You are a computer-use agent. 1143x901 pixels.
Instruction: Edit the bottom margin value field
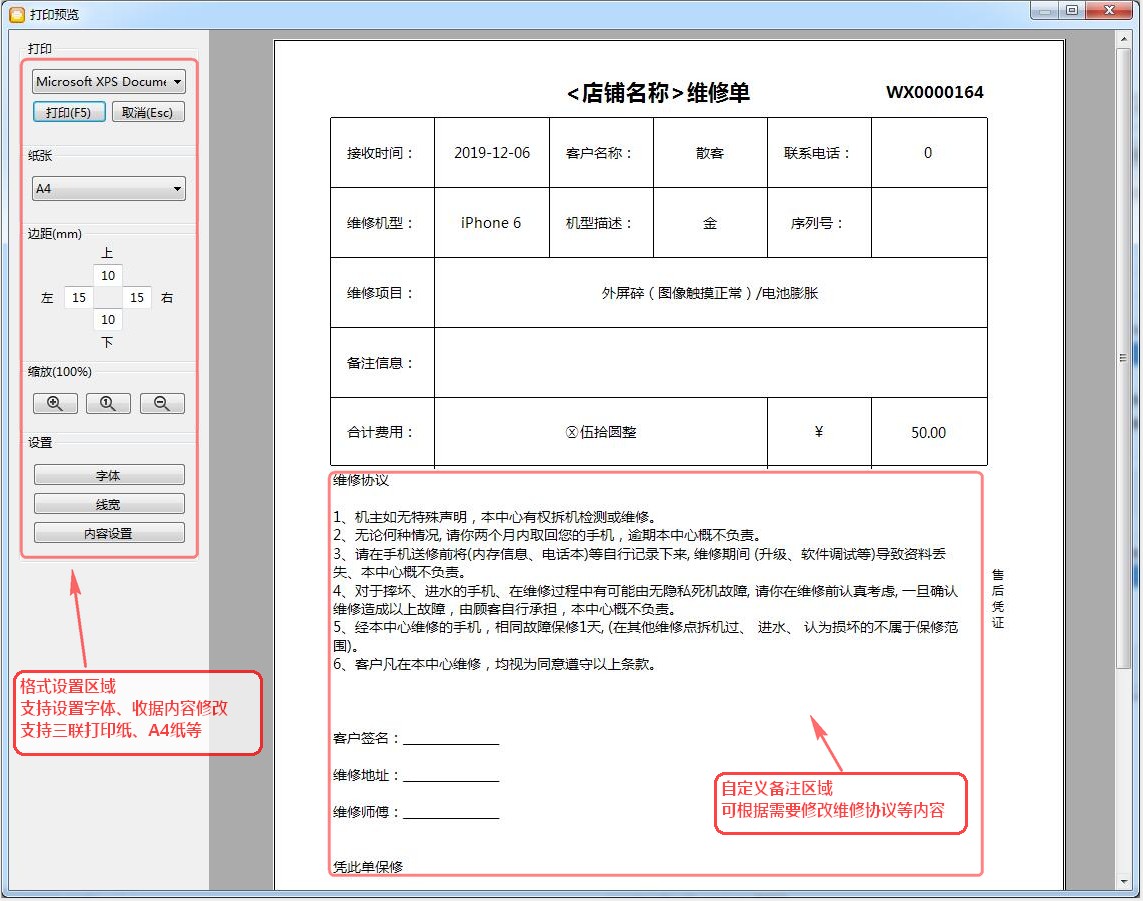click(108, 319)
